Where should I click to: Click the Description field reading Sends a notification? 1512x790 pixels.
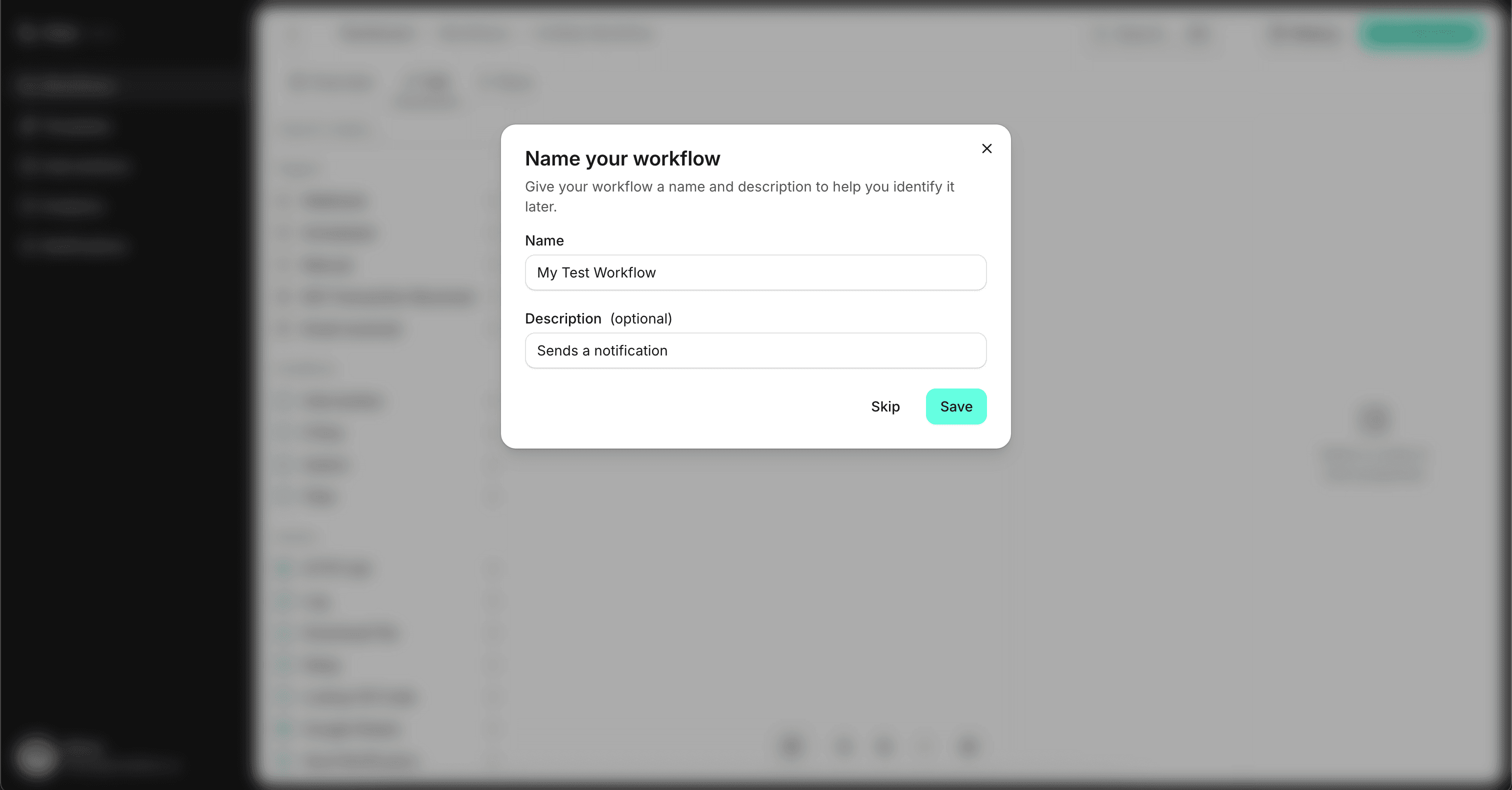point(755,350)
